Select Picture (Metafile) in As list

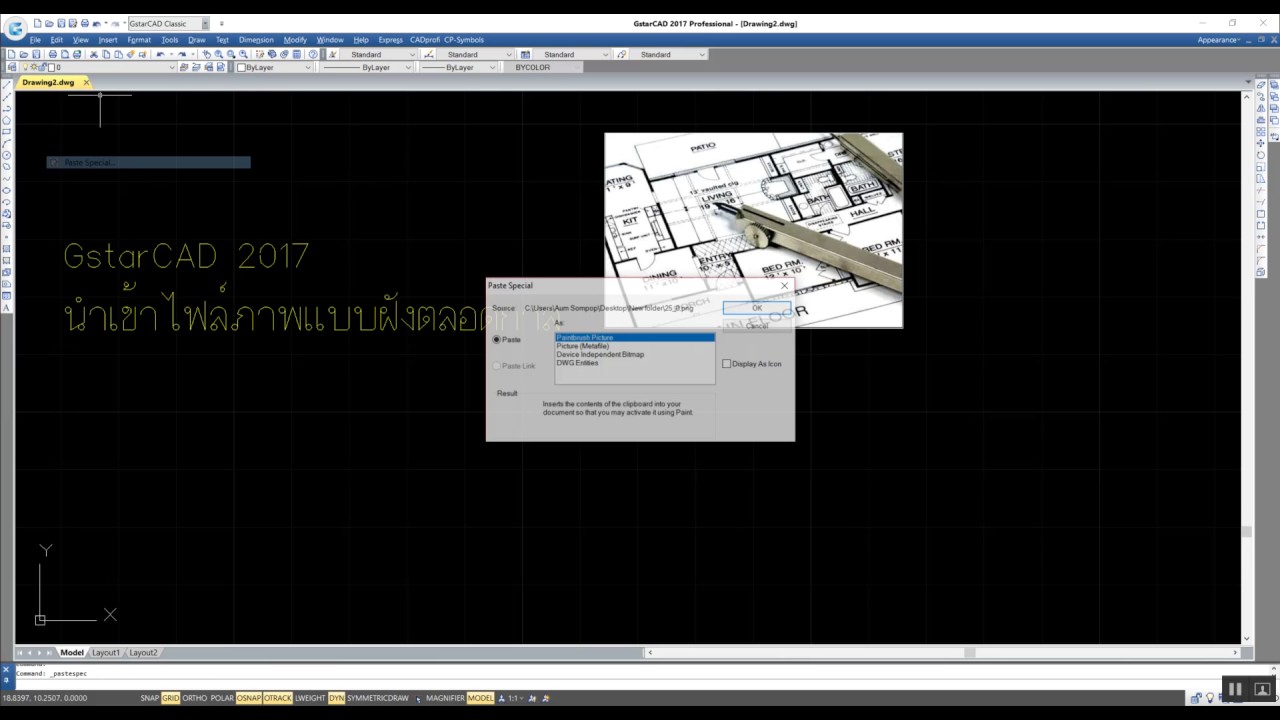(x=635, y=346)
